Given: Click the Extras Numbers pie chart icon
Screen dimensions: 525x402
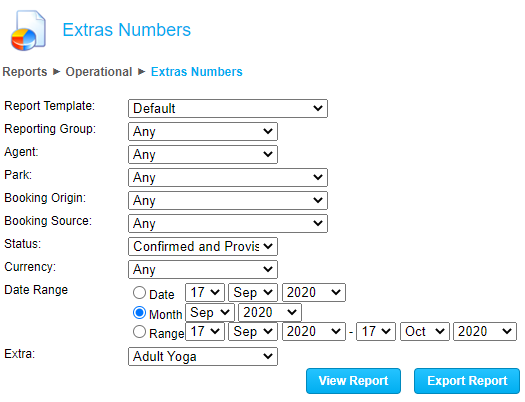Looking at the screenshot, I should coord(28,30).
